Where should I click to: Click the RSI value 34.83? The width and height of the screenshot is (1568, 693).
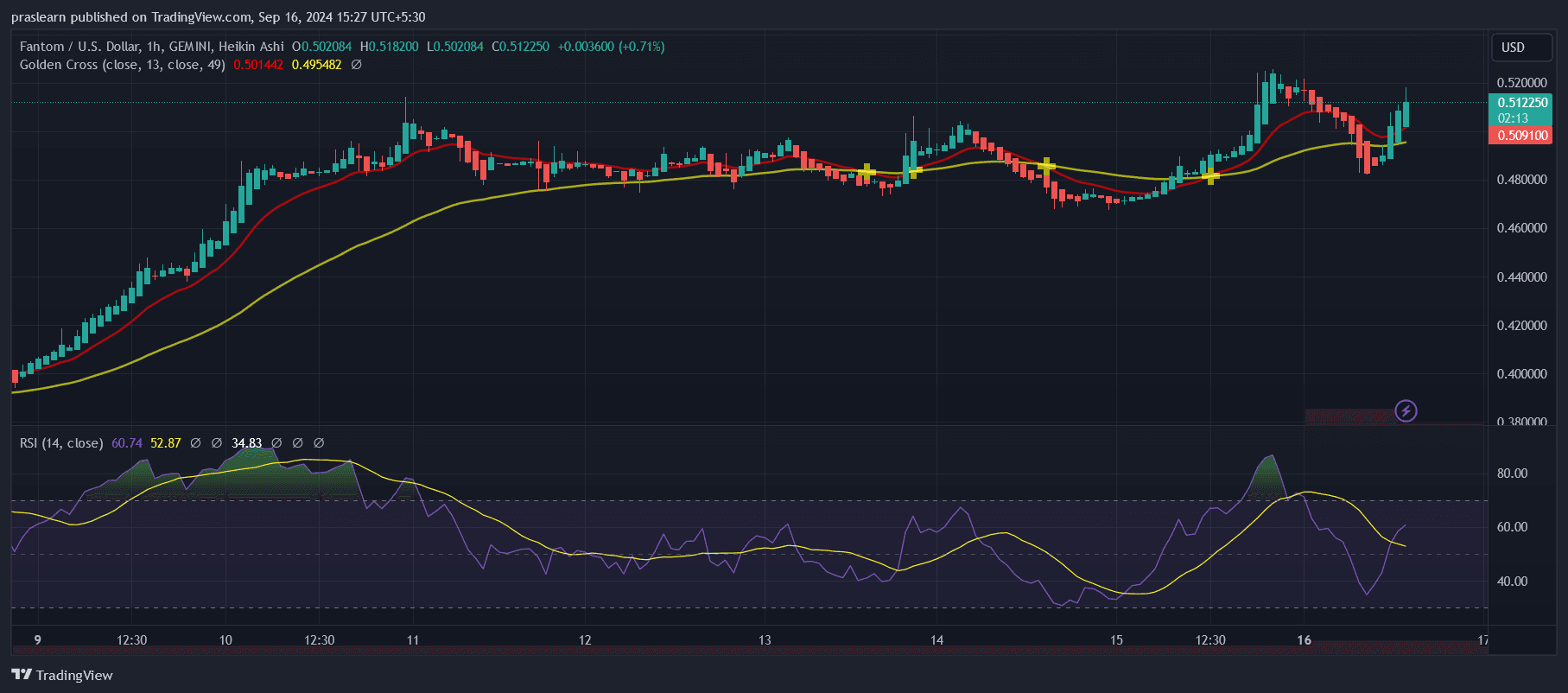tap(247, 442)
